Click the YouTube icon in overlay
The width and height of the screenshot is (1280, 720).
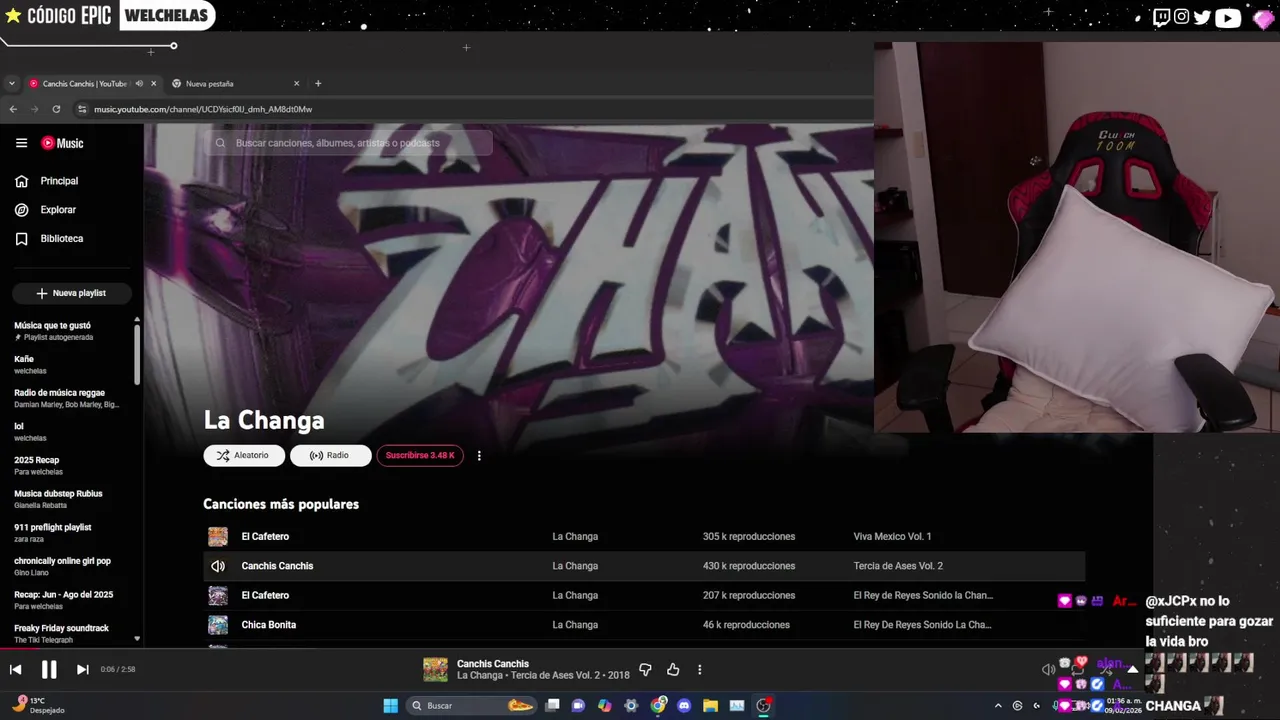[1228, 17]
